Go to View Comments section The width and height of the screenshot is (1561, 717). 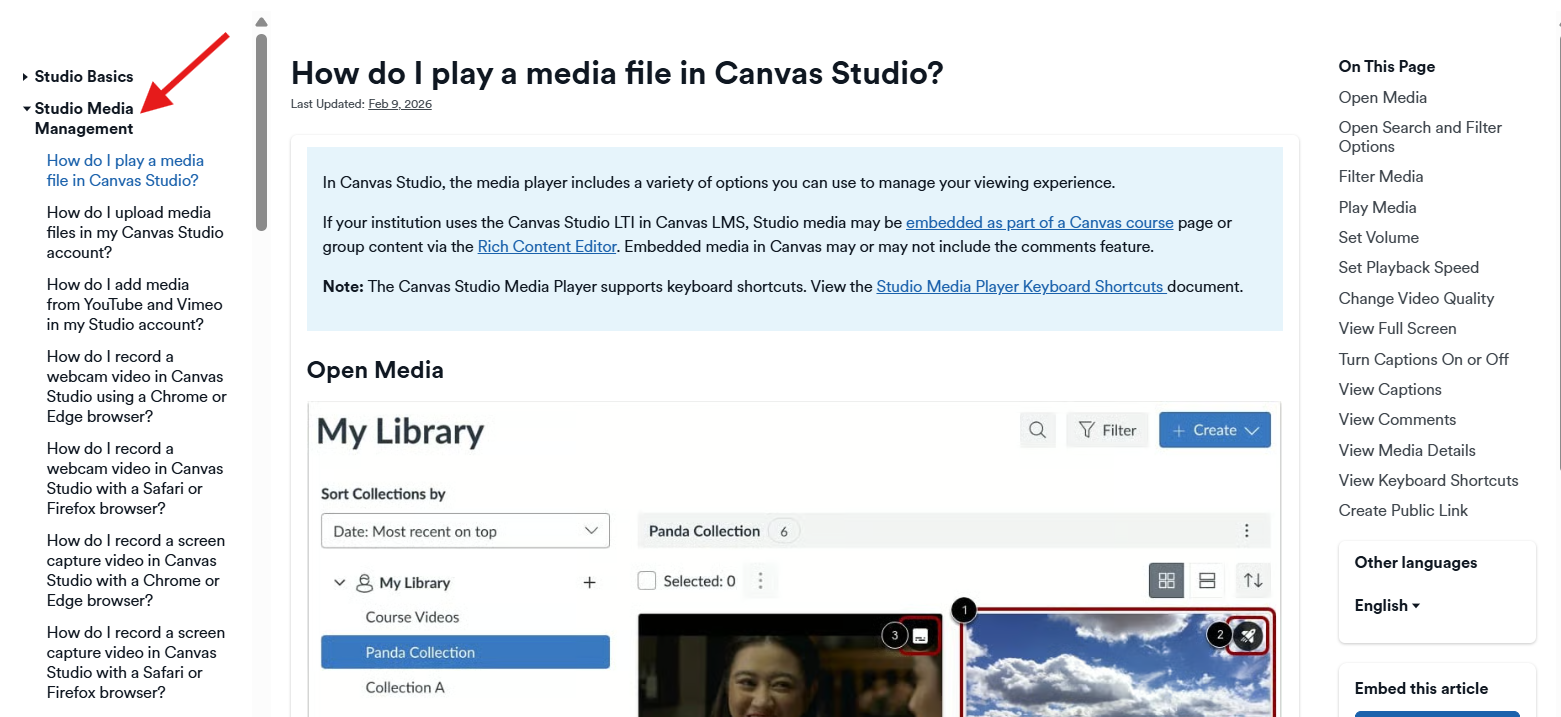coord(1397,419)
